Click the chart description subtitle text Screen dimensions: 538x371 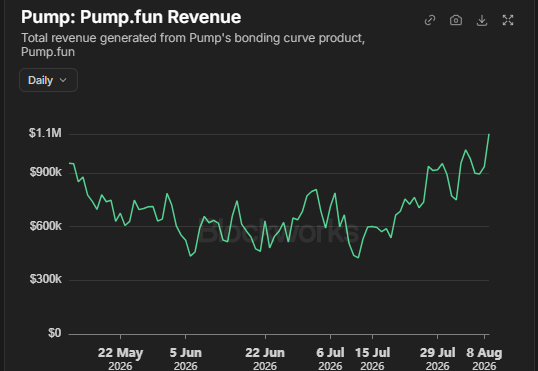[x=193, y=45]
